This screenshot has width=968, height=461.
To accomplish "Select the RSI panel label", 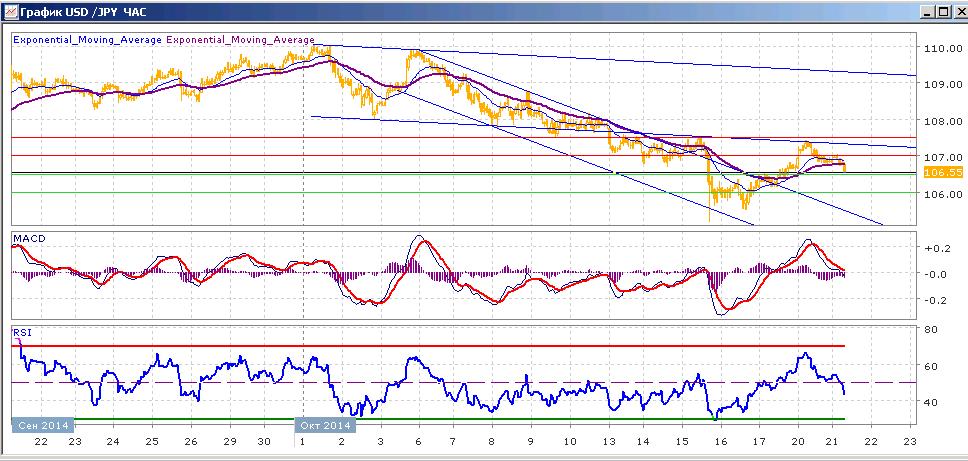I will tap(21, 333).
